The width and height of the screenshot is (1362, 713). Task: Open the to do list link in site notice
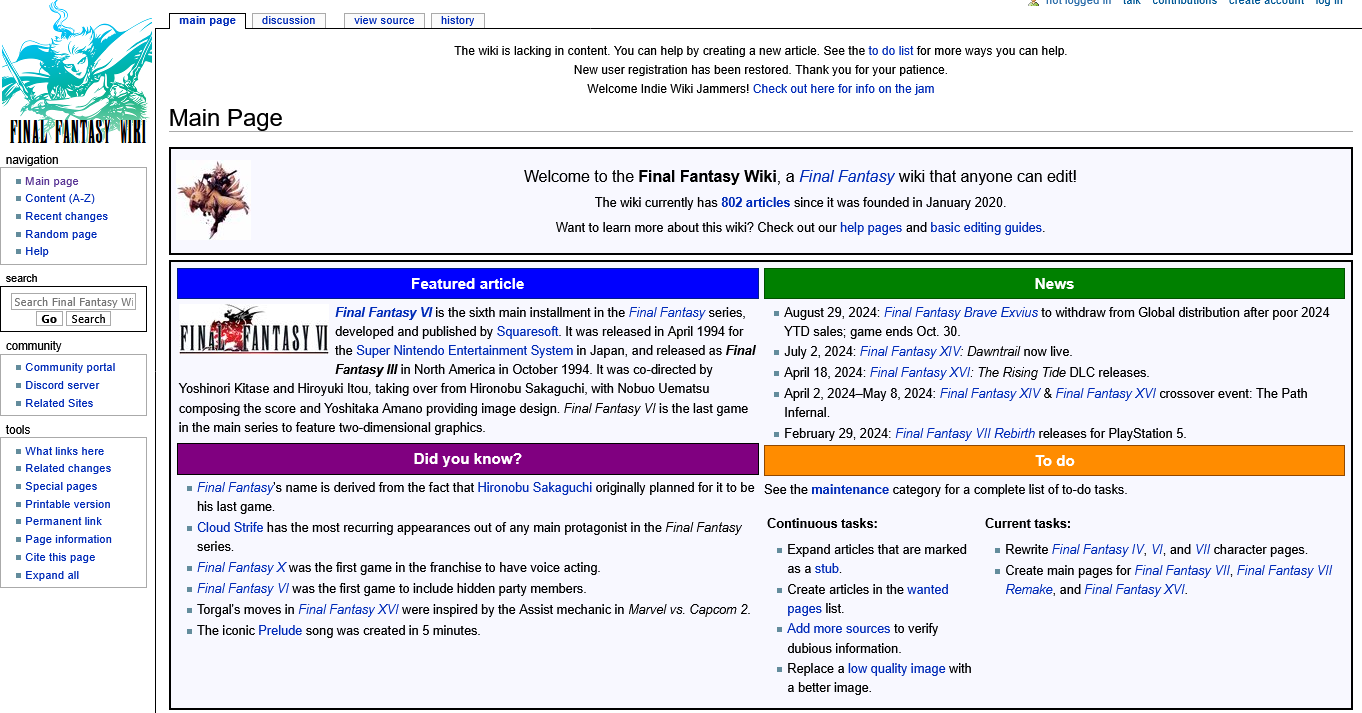[891, 51]
